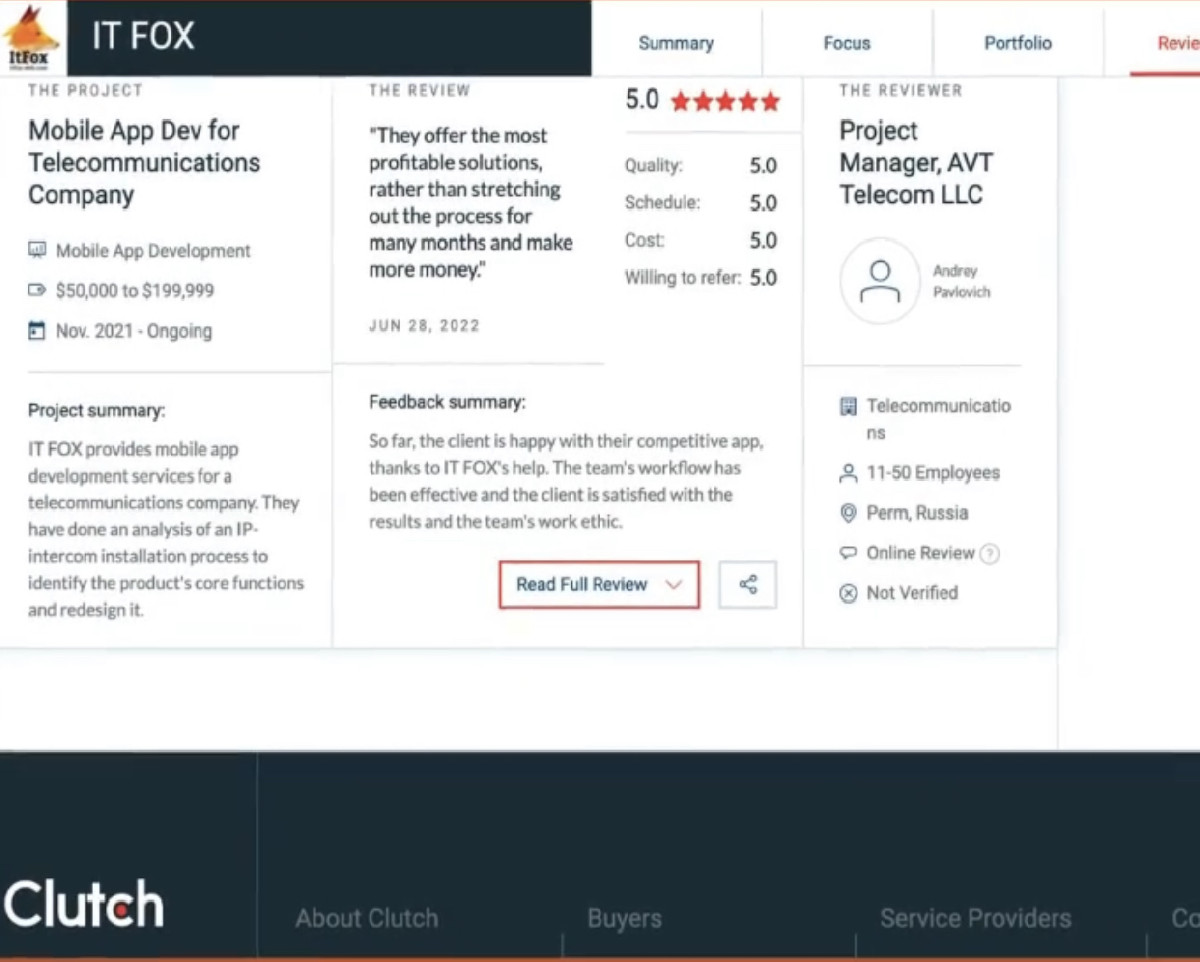Image resolution: width=1200 pixels, height=962 pixels.
Task: Click the speech bubble icon beside Online Review
Action: click(x=849, y=553)
